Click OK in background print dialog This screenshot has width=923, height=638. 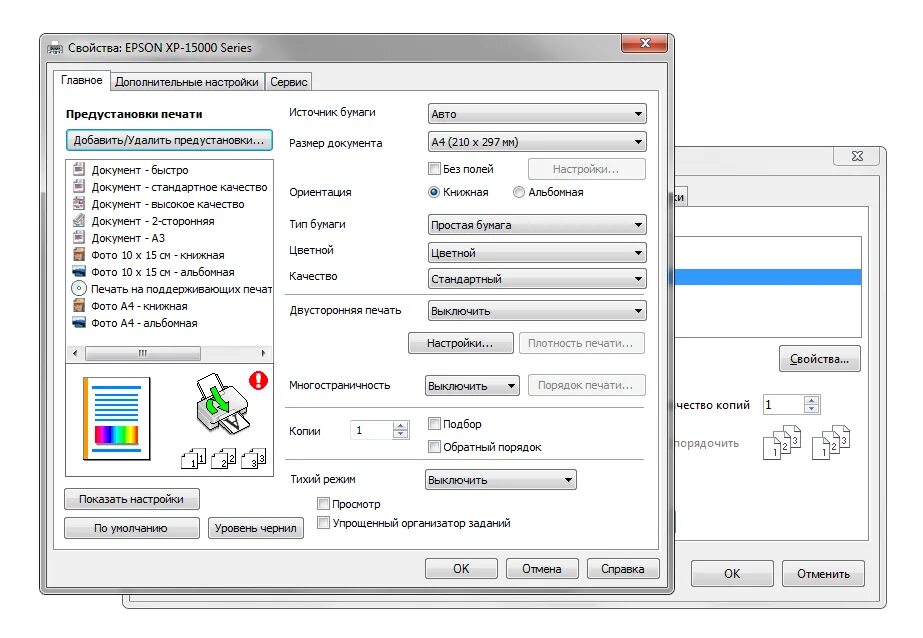click(x=732, y=573)
